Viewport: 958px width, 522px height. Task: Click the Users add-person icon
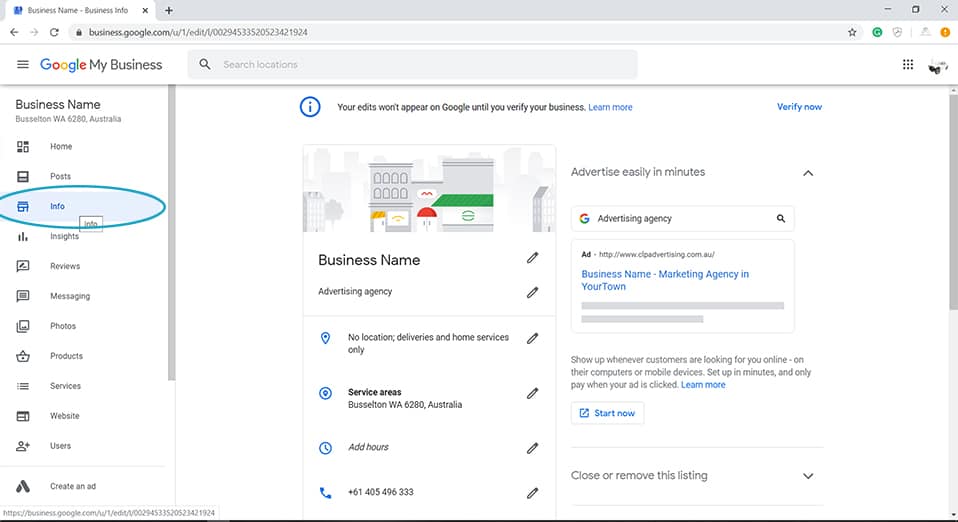click(x=23, y=446)
